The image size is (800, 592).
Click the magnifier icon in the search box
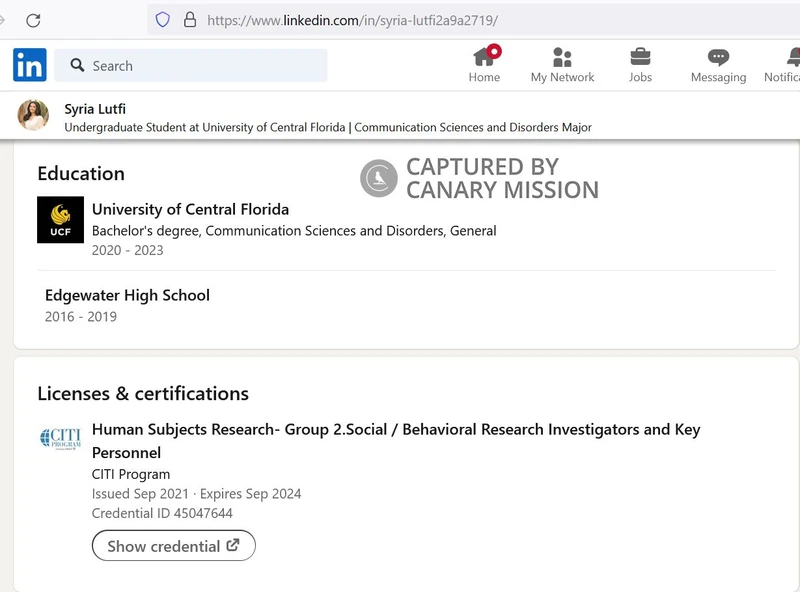(x=77, y=66)
